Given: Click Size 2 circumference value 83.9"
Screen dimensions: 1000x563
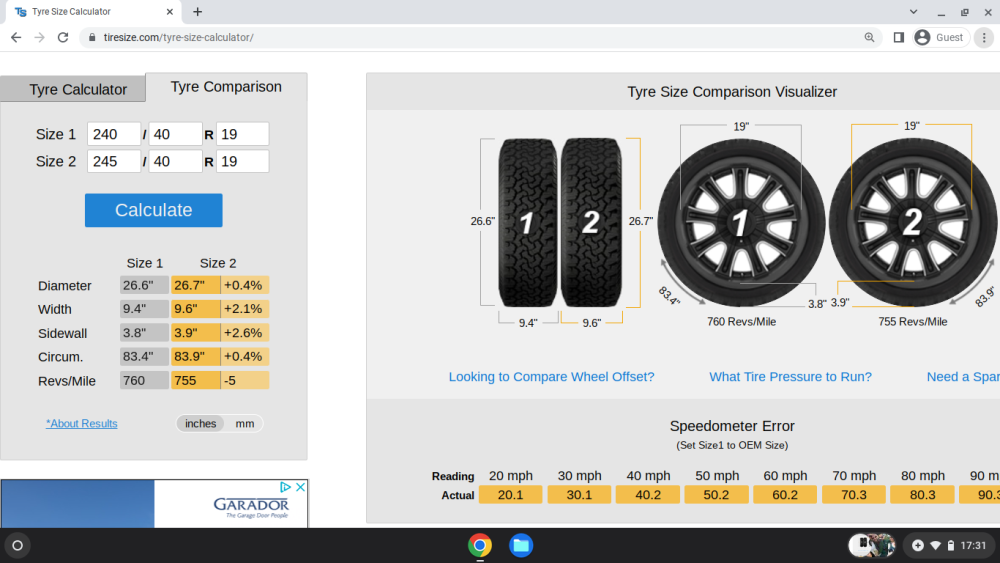Looking at the screenshot, I should pos(195,356).
